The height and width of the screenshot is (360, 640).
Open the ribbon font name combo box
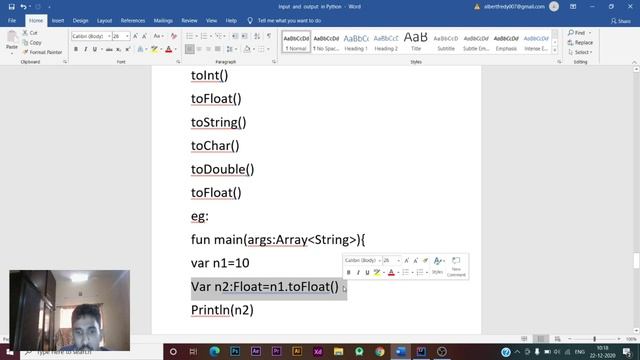click(91, 36)
